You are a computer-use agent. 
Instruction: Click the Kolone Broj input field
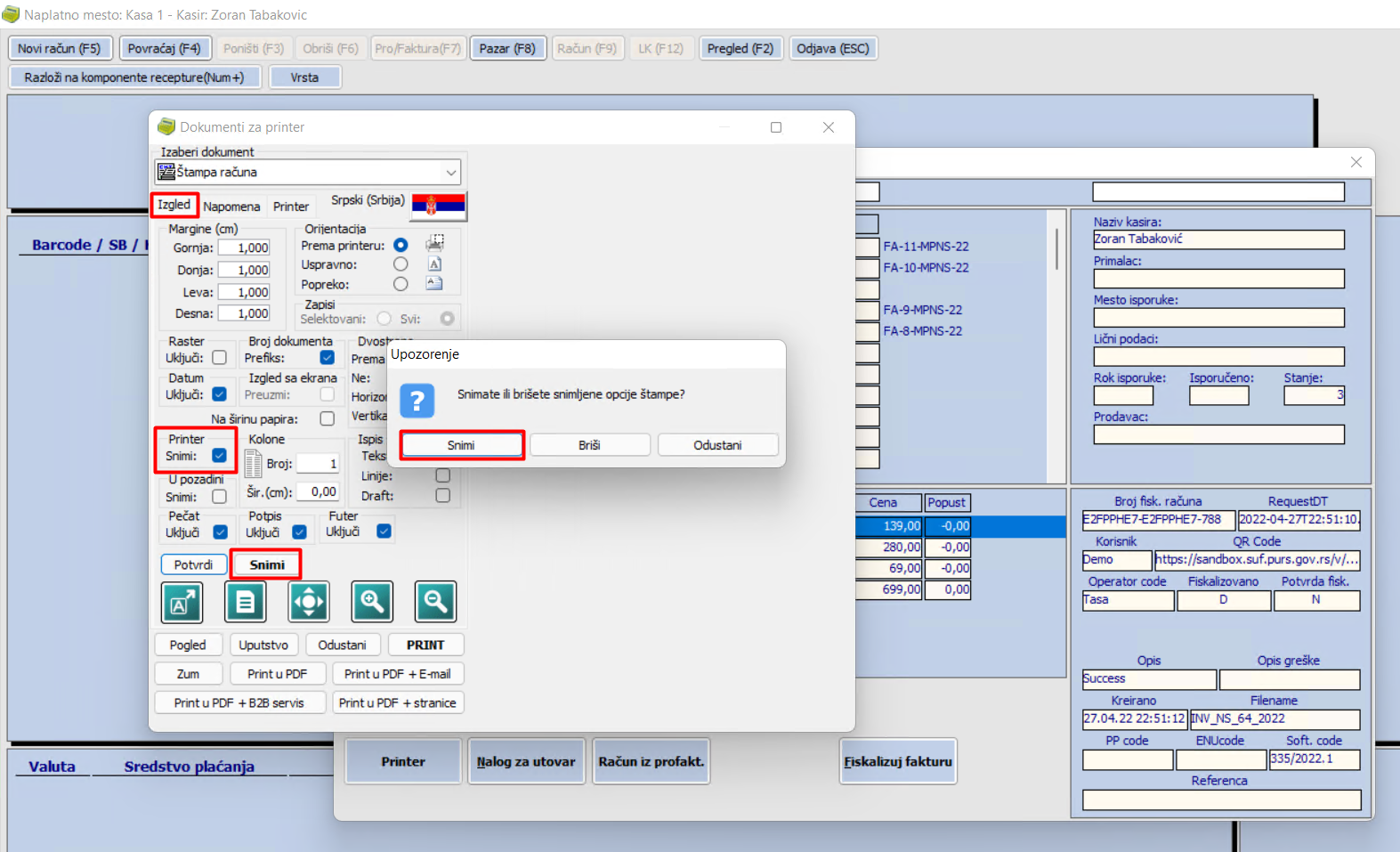318,463
